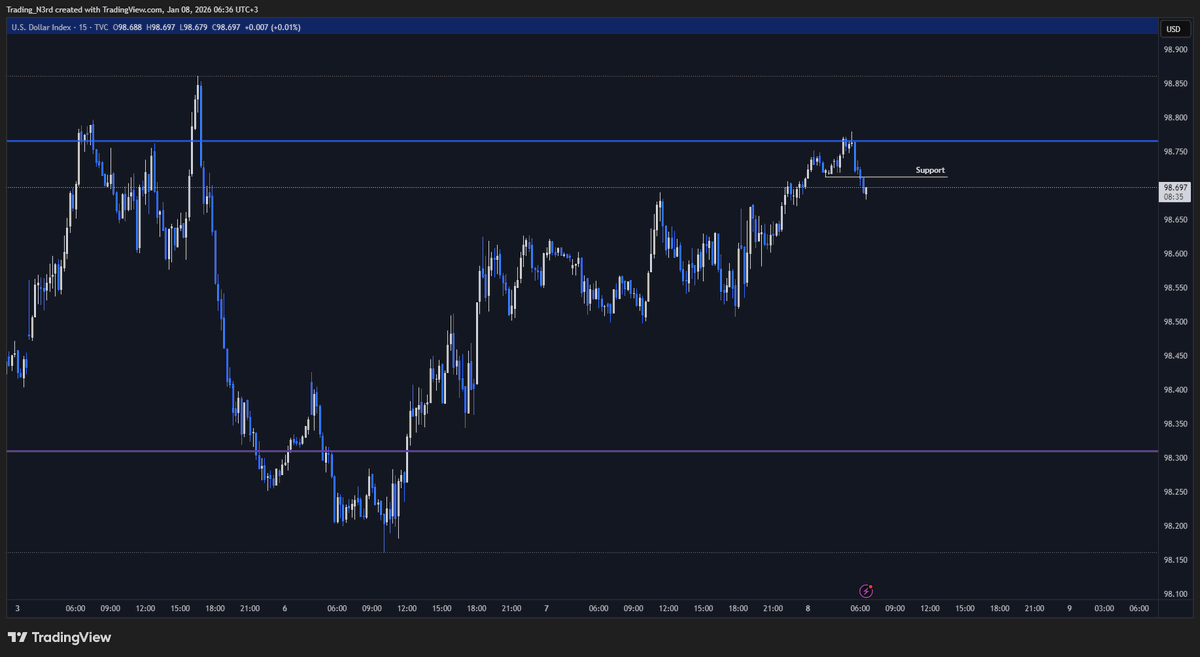Click the 98.450 price axis label
The image size is (1200, 657).
1175,355
